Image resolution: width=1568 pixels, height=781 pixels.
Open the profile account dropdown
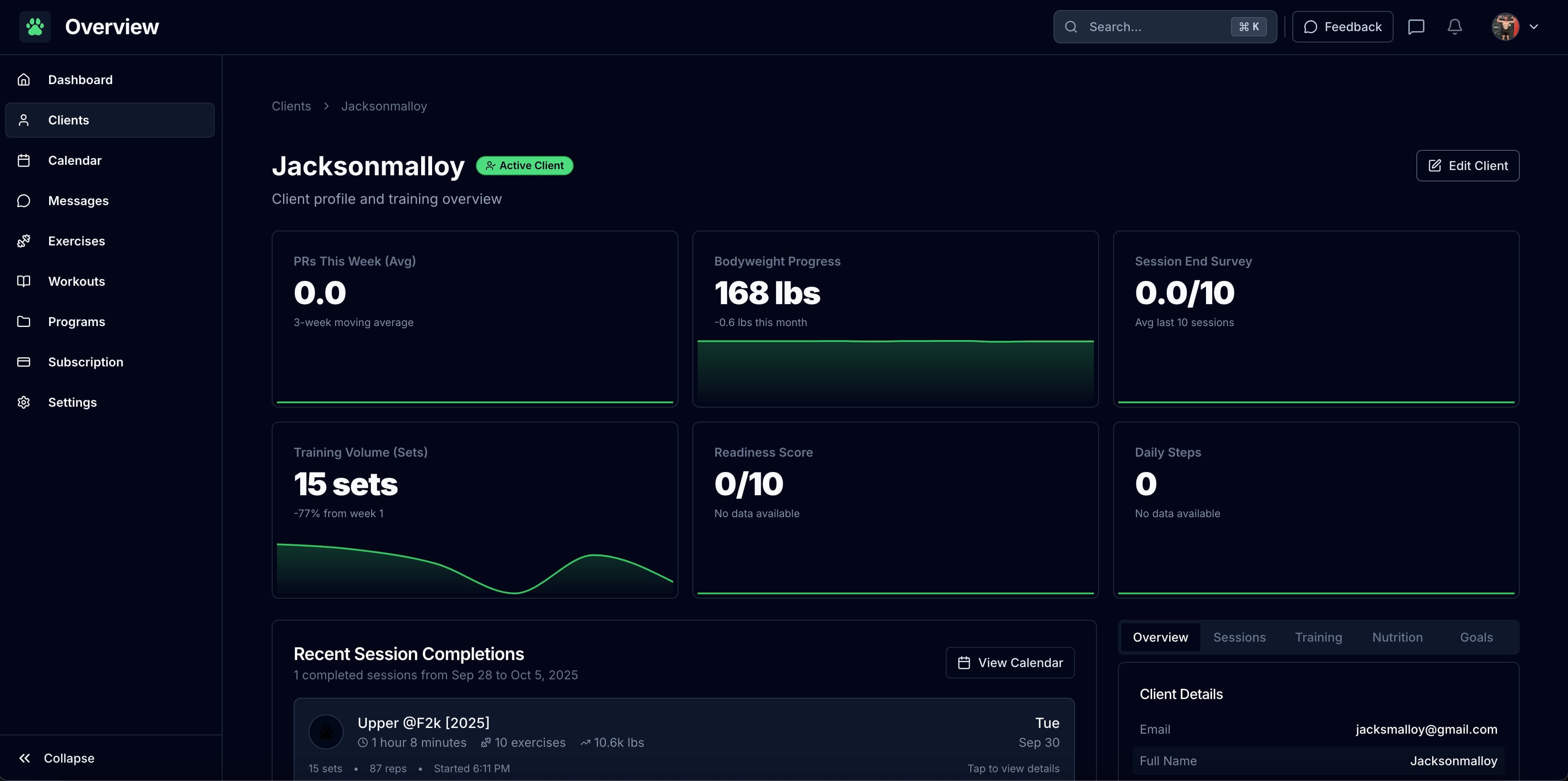(x=1516, y=26)
